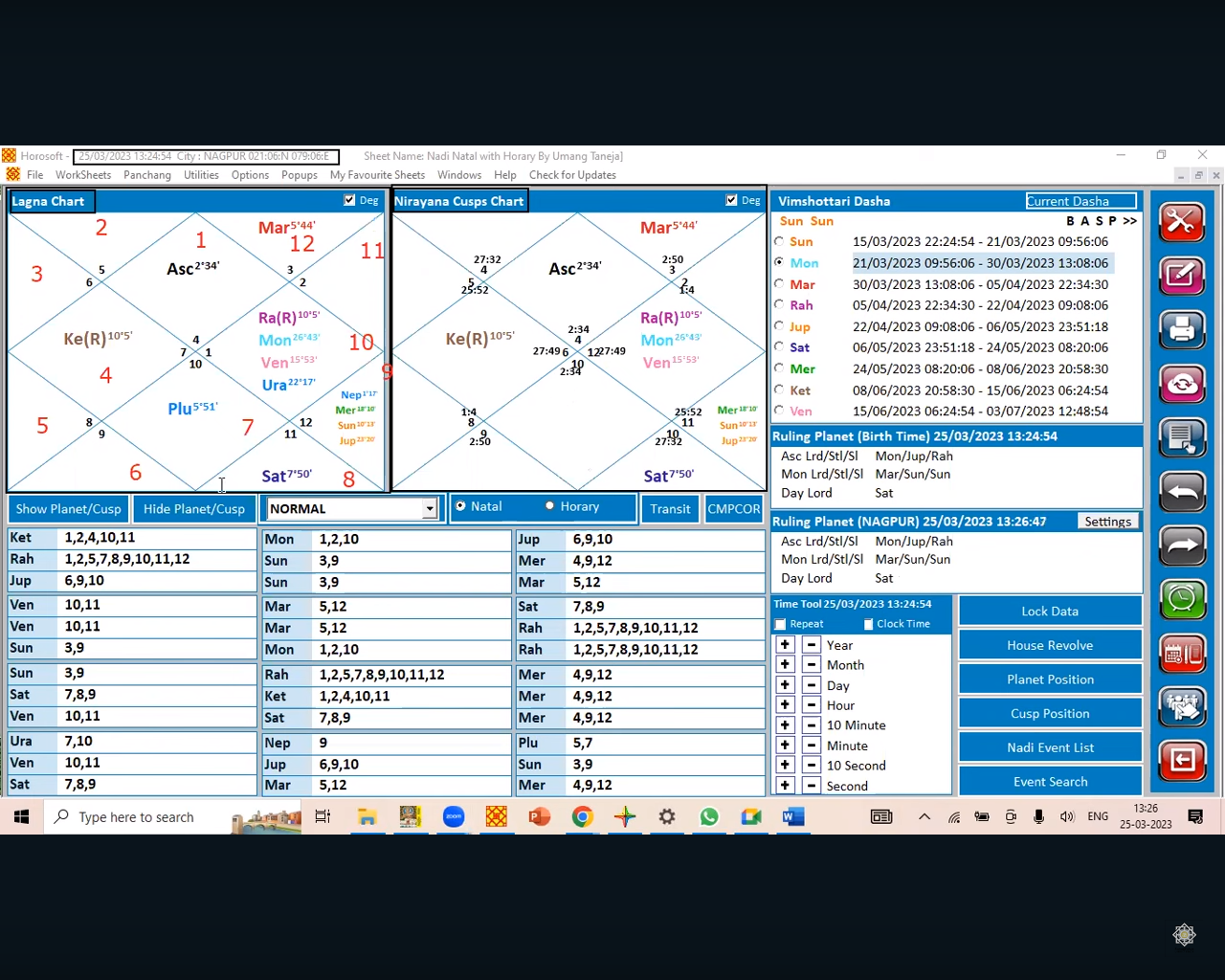Select the Jup dasha radio button
The height and width of the screenshot is (980, 1225).
click(779, 326)
